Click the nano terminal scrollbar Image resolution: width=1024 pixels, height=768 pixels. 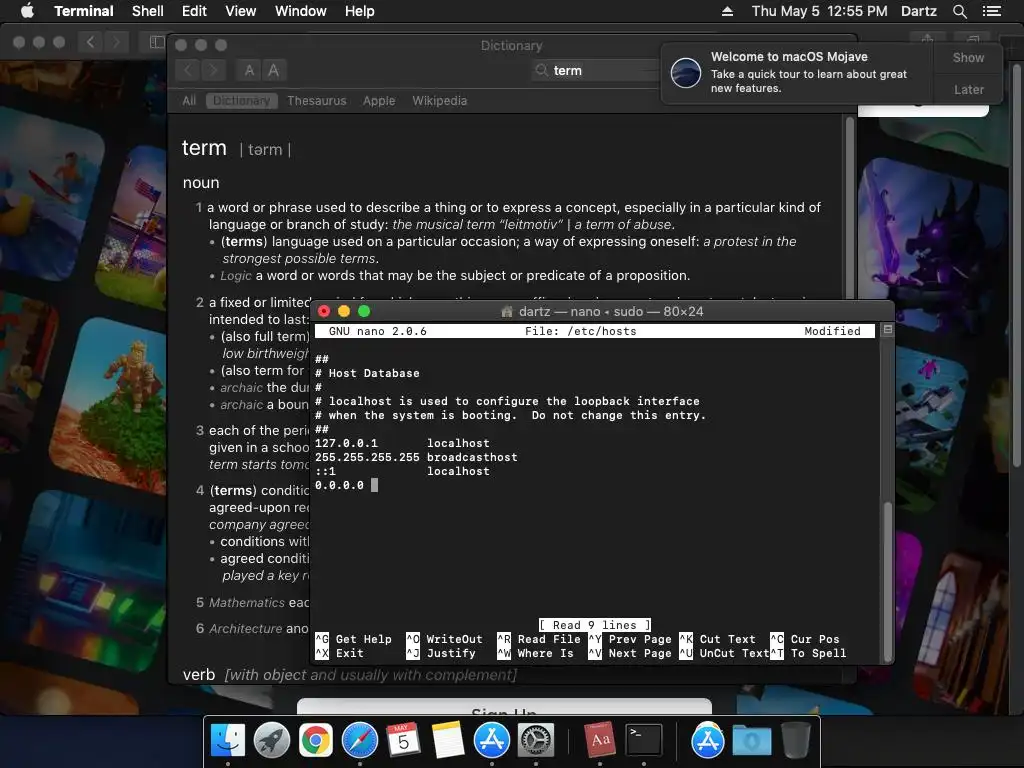pyautogui.click(x=887, y=581)
